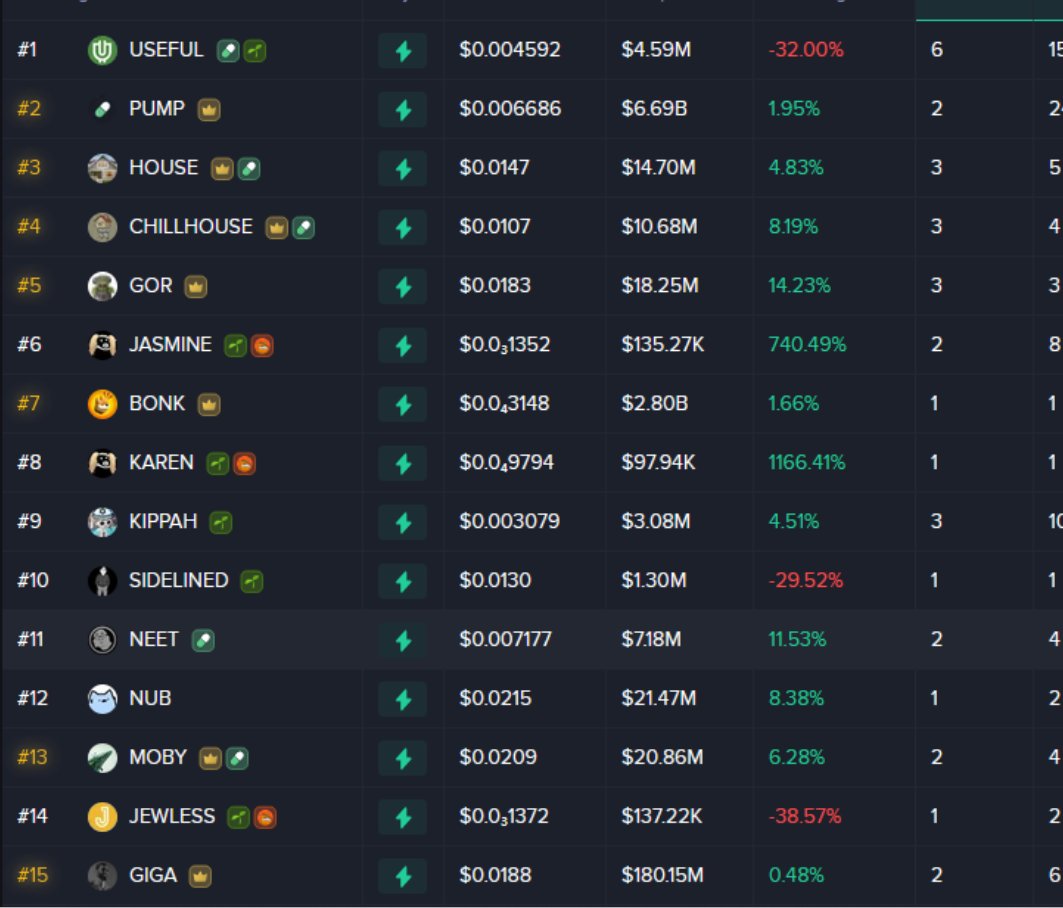1063x908 pixels.
Task: Click the lightning quick-buy icon for BONK
Action: 403,405
